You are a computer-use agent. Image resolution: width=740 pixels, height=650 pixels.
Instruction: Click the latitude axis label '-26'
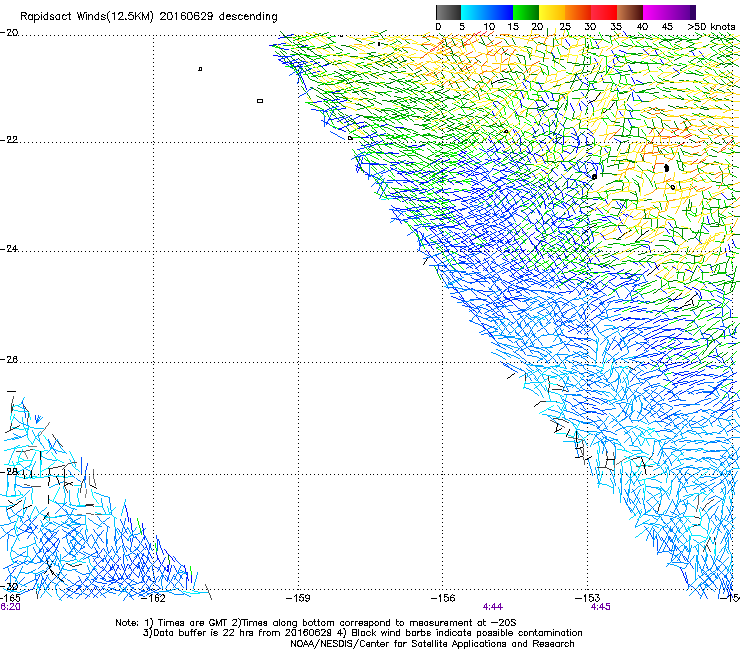click(9, 359)
